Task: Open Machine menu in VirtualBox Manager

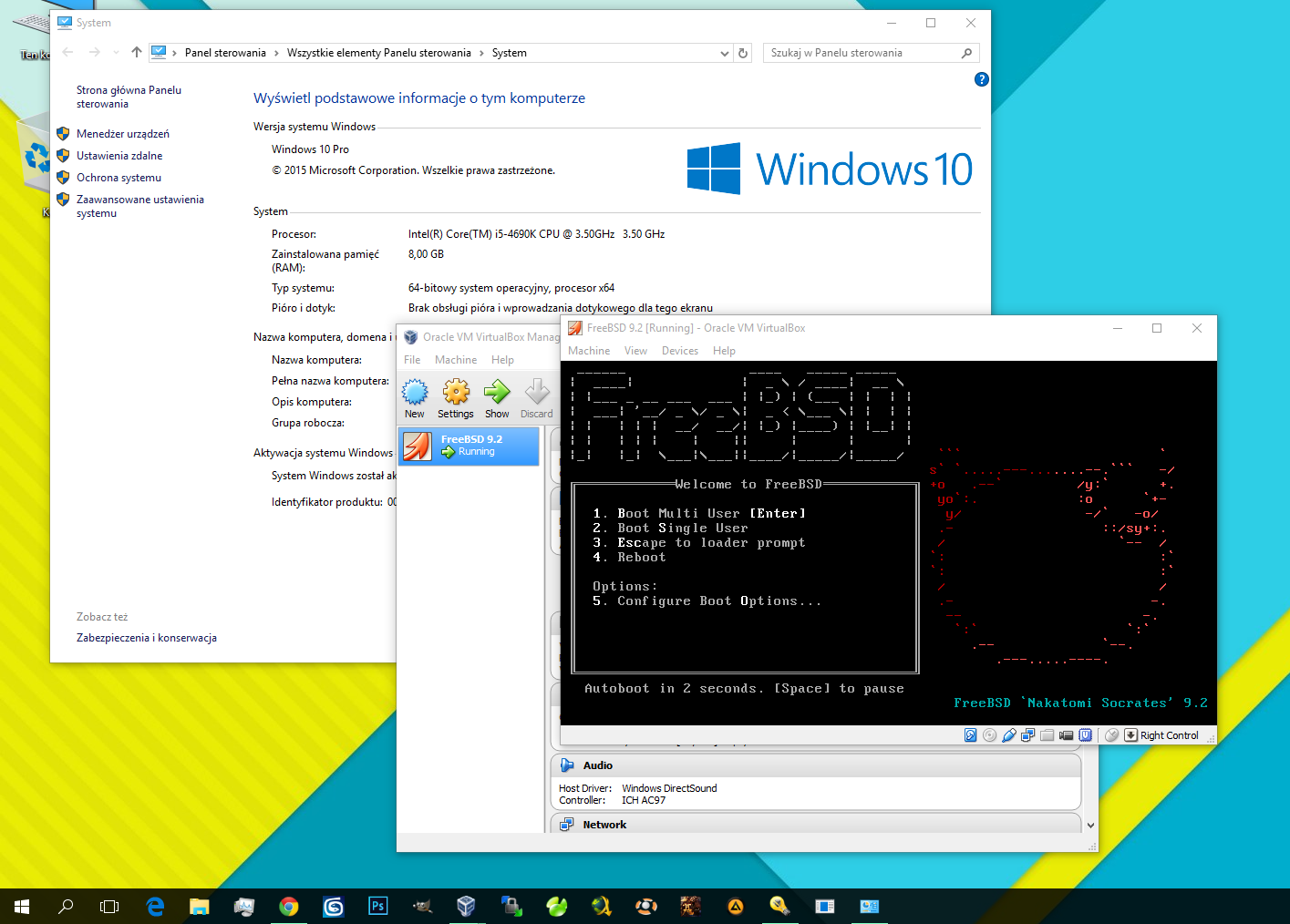Action: pyautogui.click(x=456, y=360)
